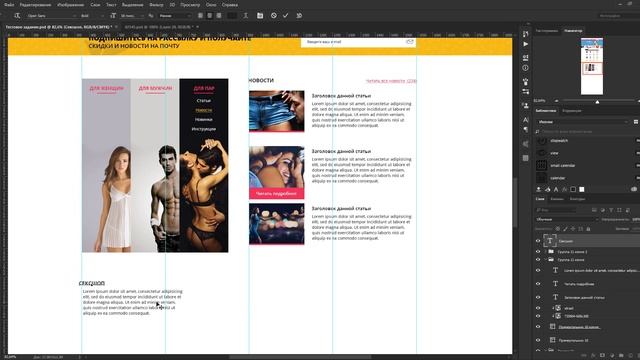Click Читать все новости link on canvas
640x360 pixels.
click(x=391, y=81)
